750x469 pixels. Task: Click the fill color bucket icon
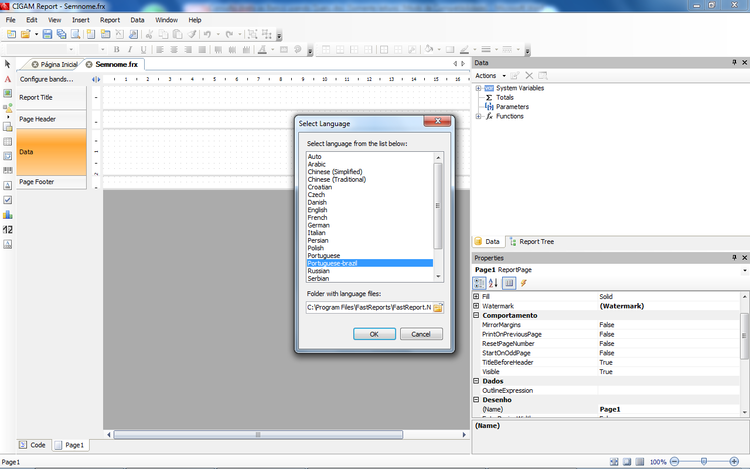coord(429,49)
